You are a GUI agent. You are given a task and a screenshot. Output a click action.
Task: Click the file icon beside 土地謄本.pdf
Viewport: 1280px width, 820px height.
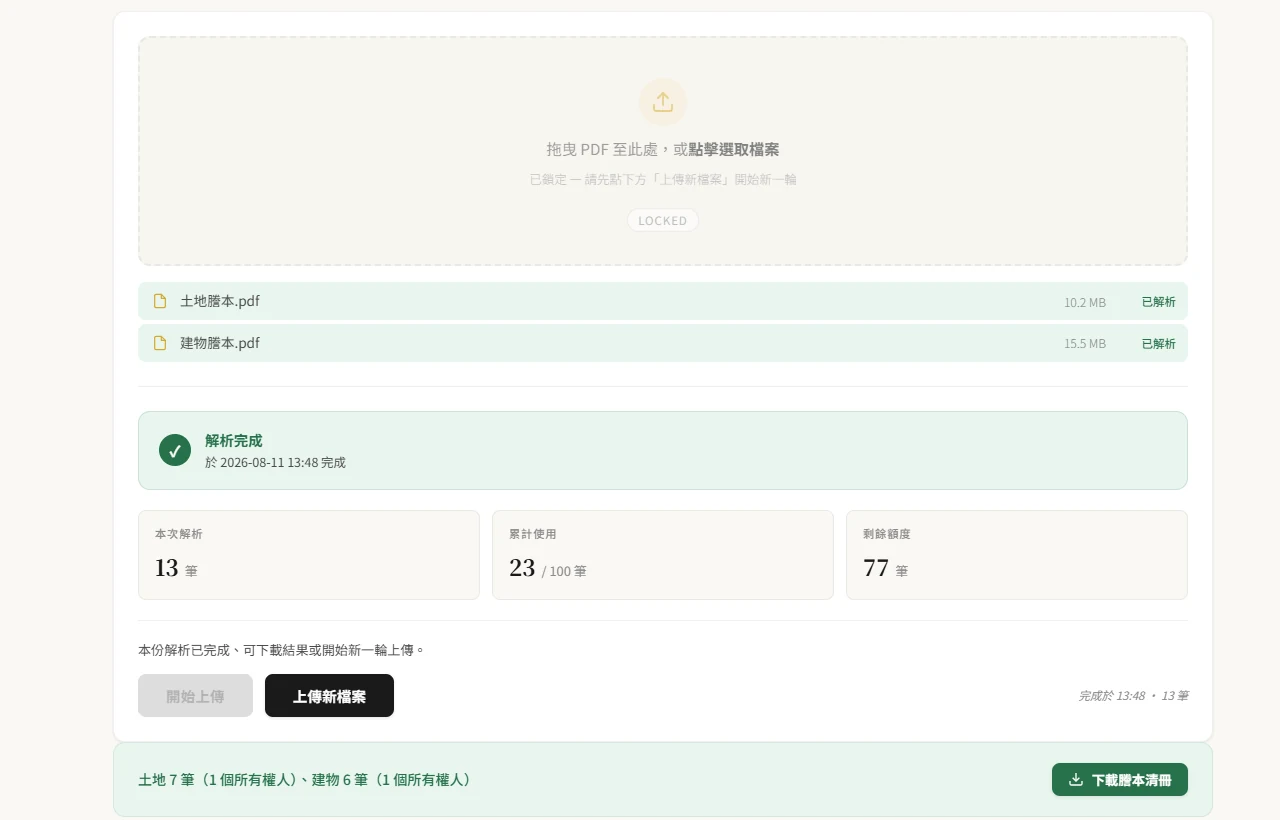pyautogui.click(x=160, y=301)
